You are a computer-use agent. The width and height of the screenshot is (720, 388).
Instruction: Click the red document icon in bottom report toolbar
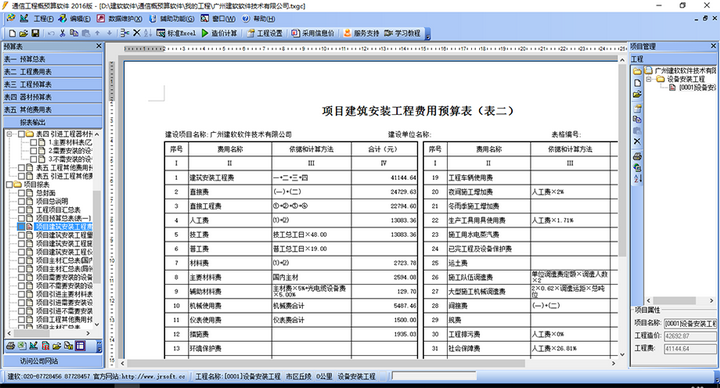45,346
